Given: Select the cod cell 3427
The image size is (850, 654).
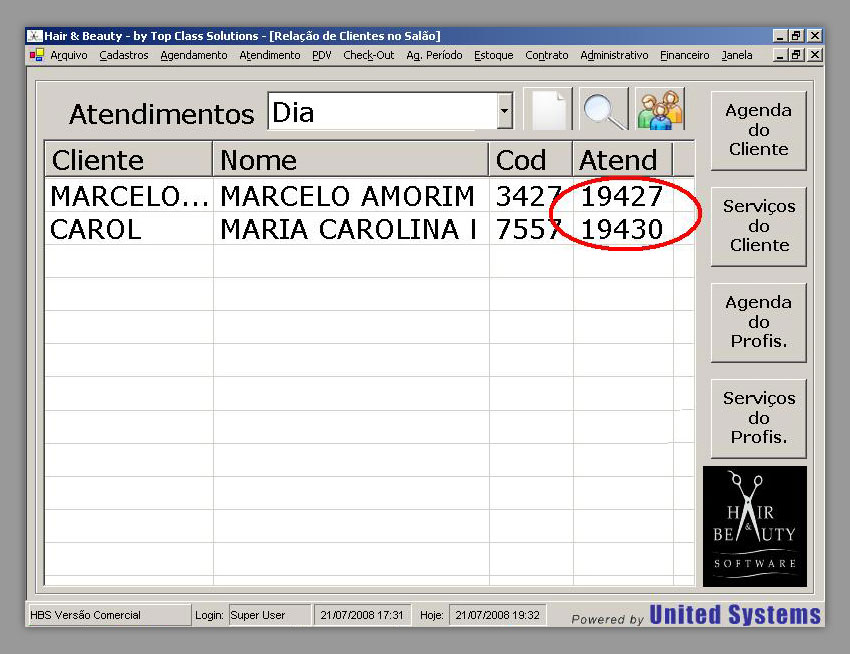Looking at the screenshot, I should [531, 196].
